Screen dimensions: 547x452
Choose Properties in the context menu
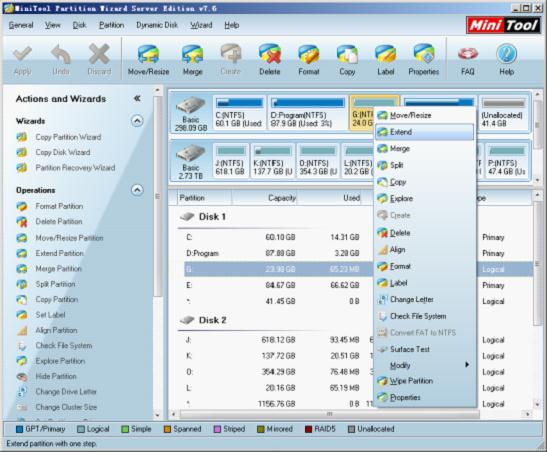point(425,397)
